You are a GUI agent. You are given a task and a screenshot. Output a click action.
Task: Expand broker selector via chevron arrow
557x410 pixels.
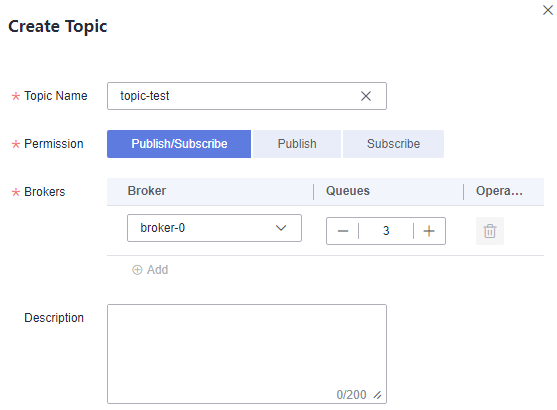click(281, 228)
